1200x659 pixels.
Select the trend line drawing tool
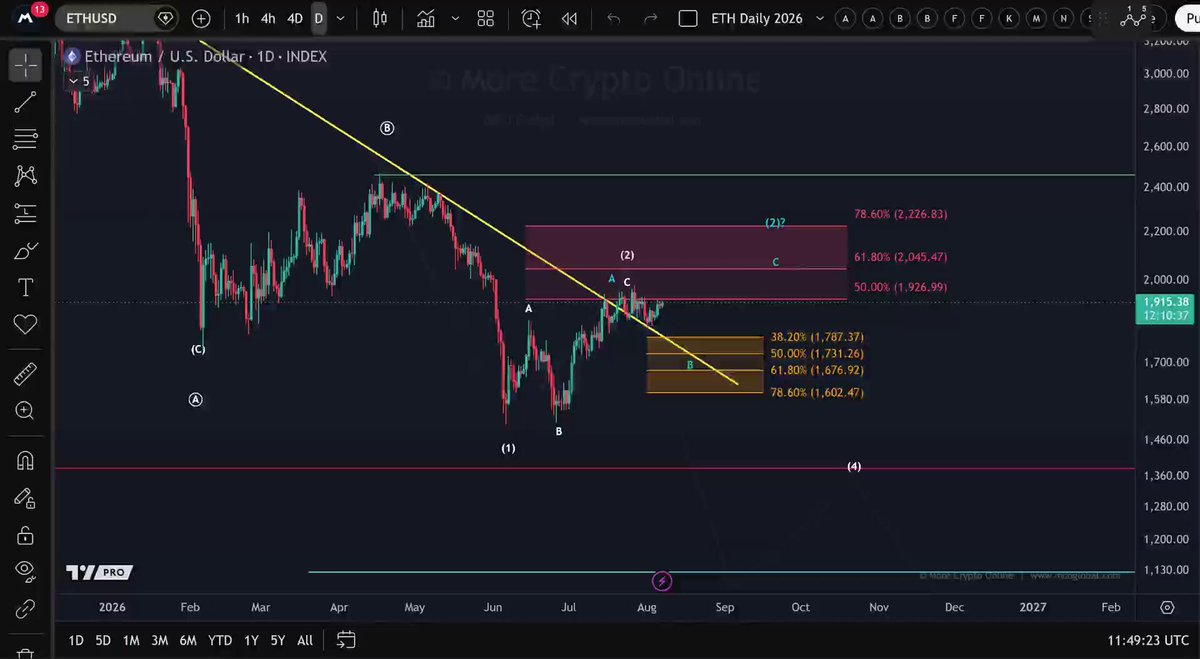[x=25, y=101]
